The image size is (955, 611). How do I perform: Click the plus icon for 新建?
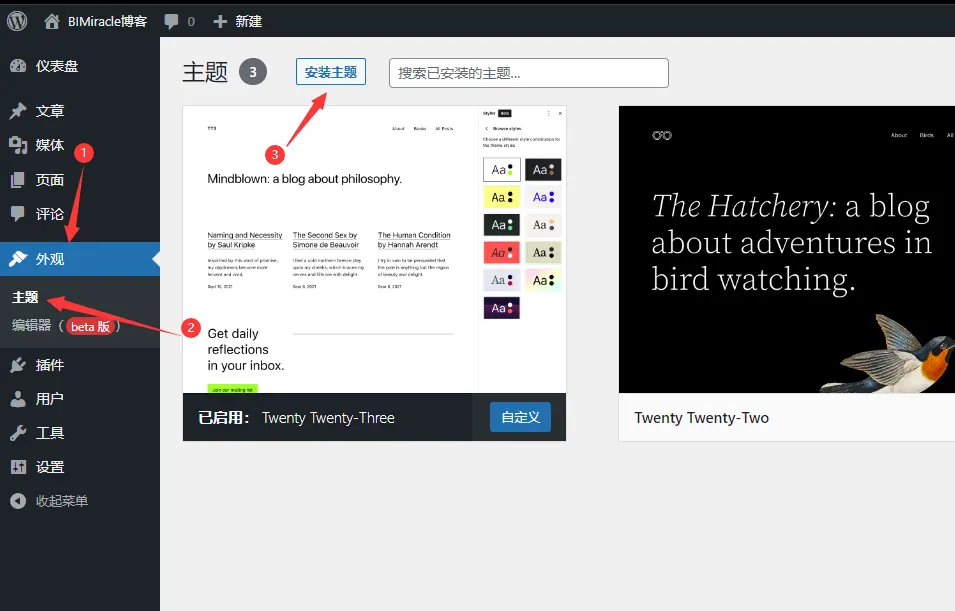(220, 22)
